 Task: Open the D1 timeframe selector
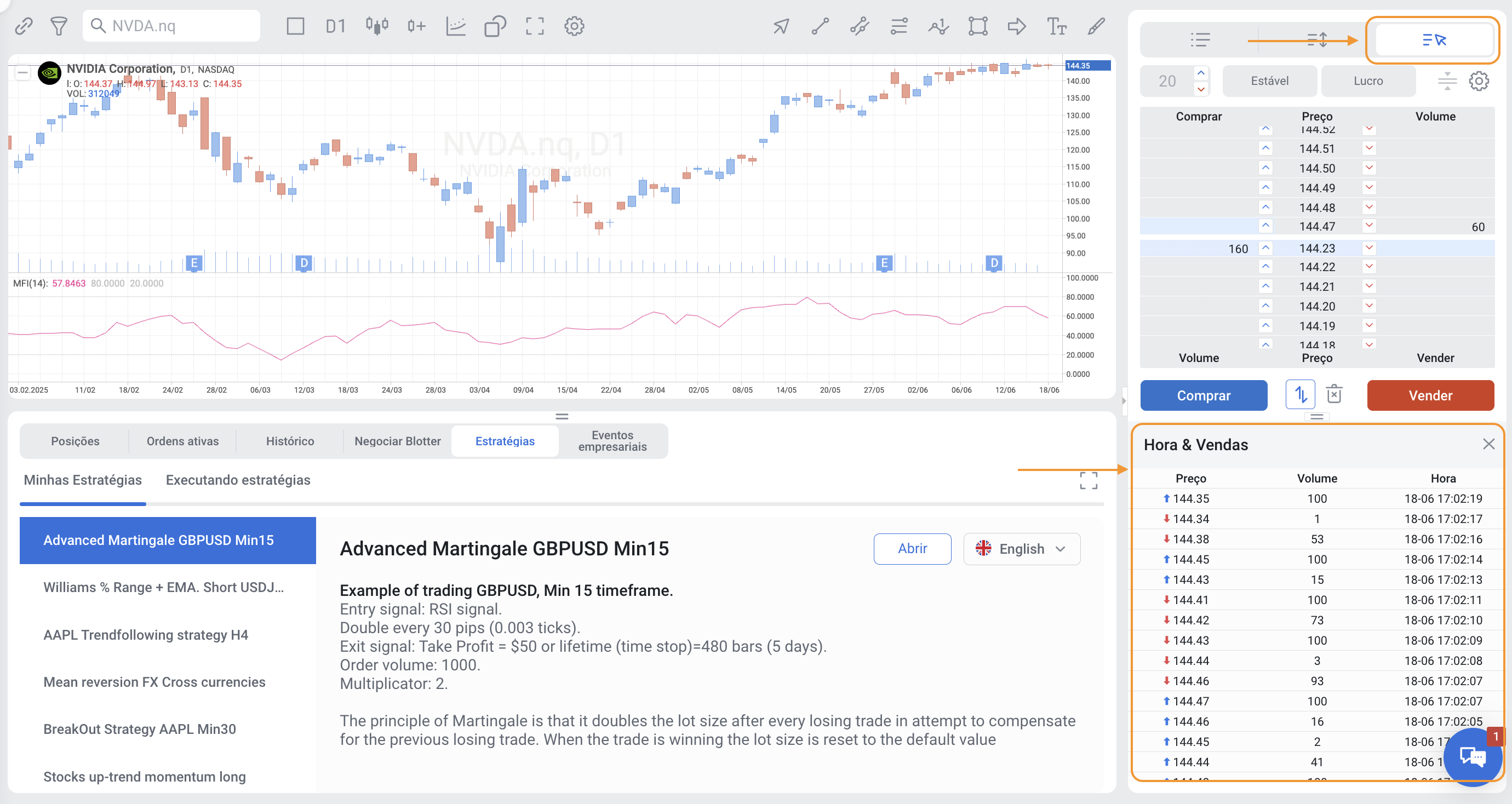click(x=335, y=26)
